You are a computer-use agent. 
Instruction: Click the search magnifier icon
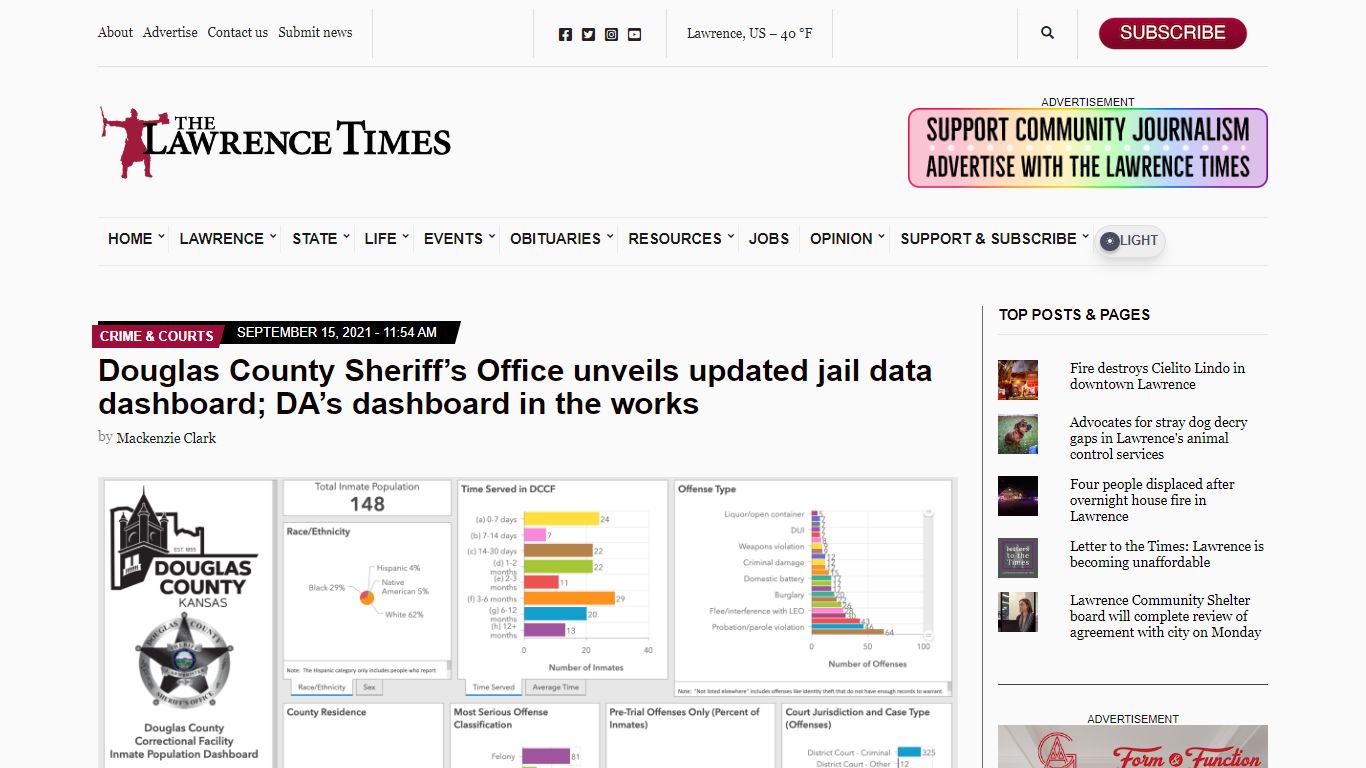pos(1047,33)
